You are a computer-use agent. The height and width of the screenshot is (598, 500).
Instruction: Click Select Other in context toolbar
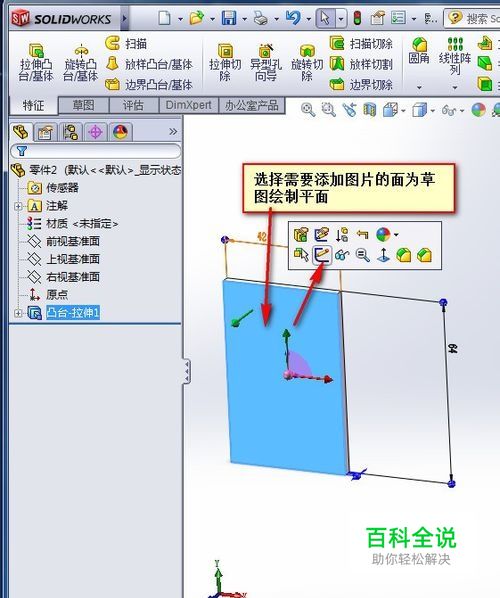point(301,254)
